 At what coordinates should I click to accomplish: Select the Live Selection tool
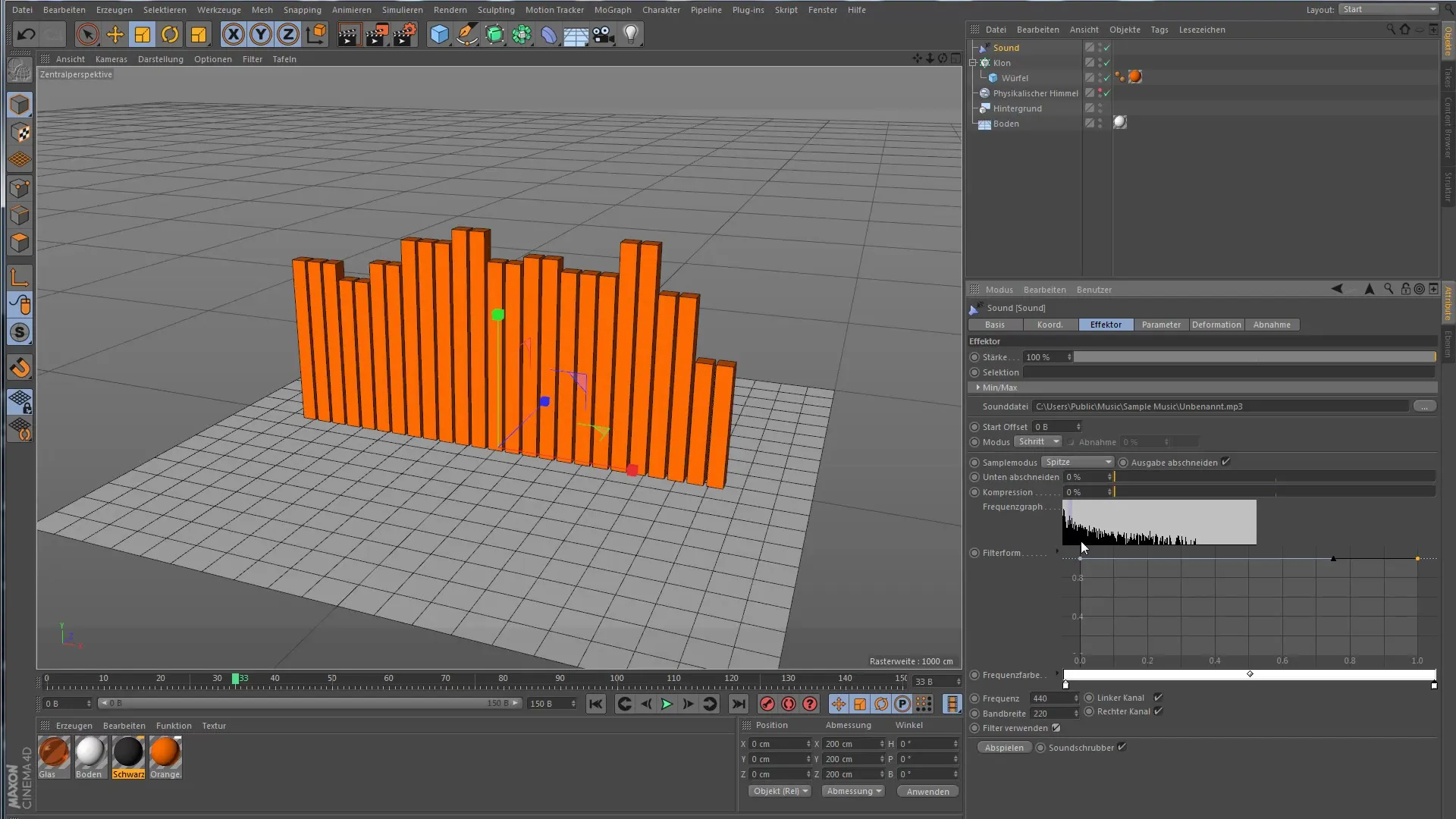point(87,34)
